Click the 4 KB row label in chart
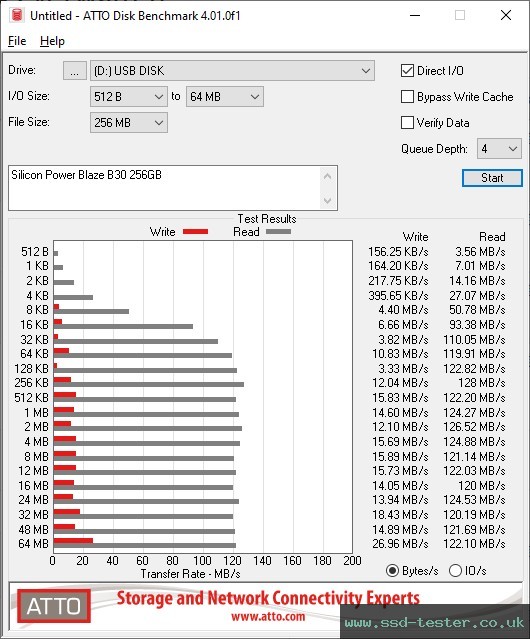Viewport: 530px width, 639px height. [37, 296]
